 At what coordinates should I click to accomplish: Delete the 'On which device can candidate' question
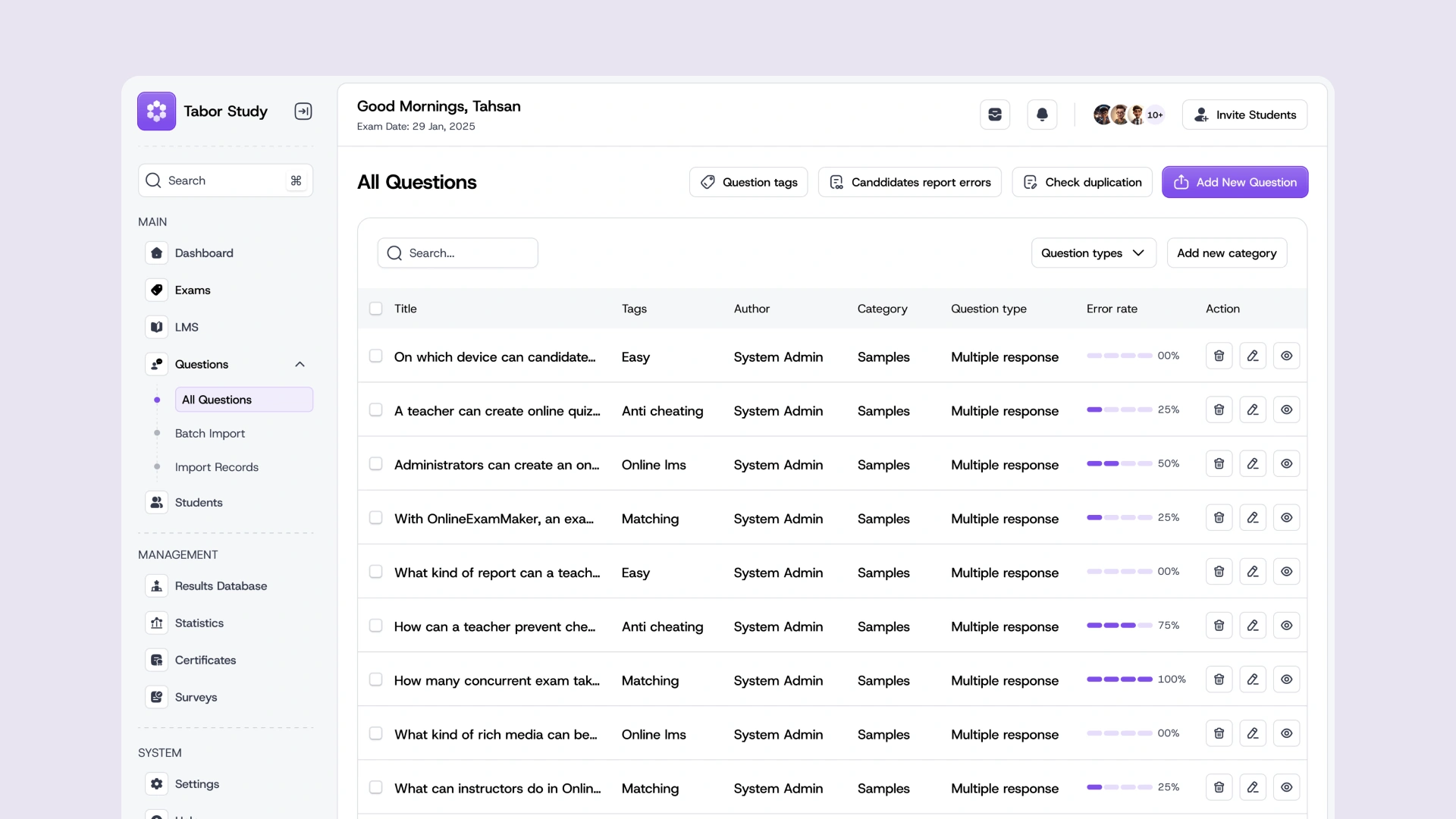1219,356
